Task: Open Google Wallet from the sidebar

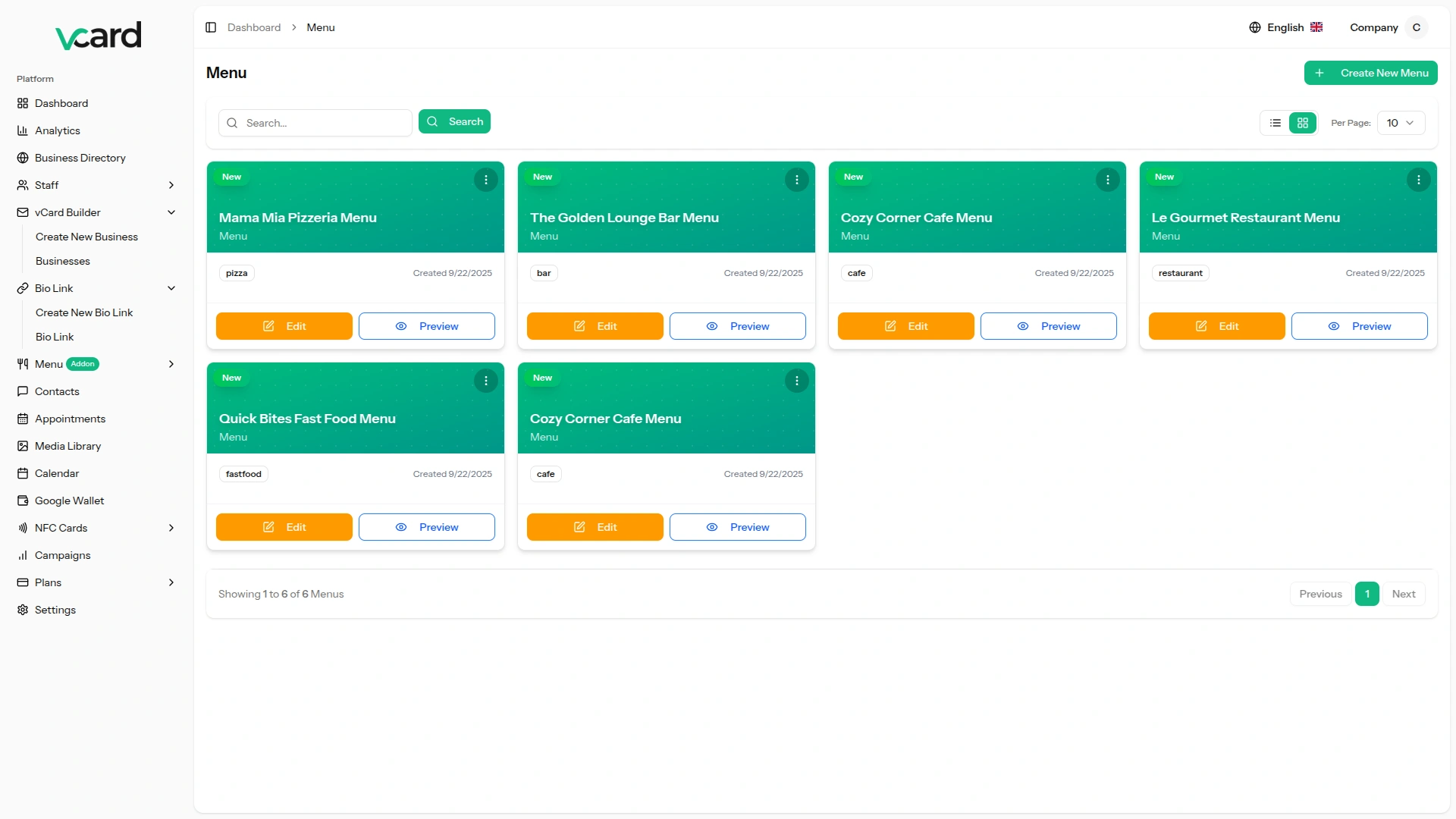Action: pyautogui.click(x=69, y=500)
